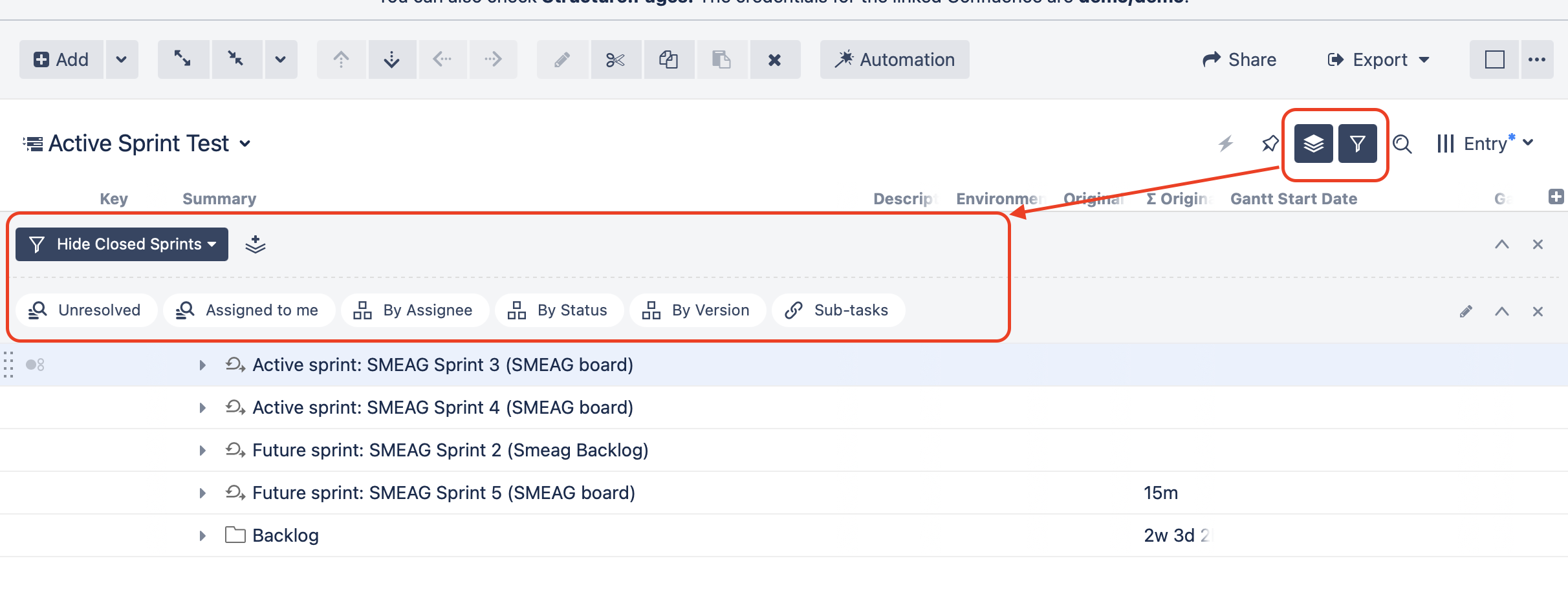Click the Share button

pos(1239,59)
